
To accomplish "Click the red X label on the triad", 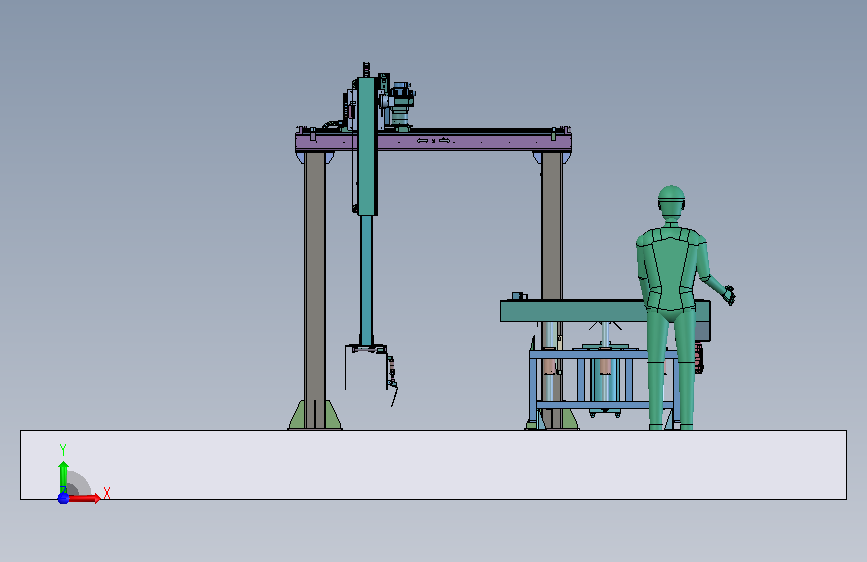I will click(x=107, y=493).
